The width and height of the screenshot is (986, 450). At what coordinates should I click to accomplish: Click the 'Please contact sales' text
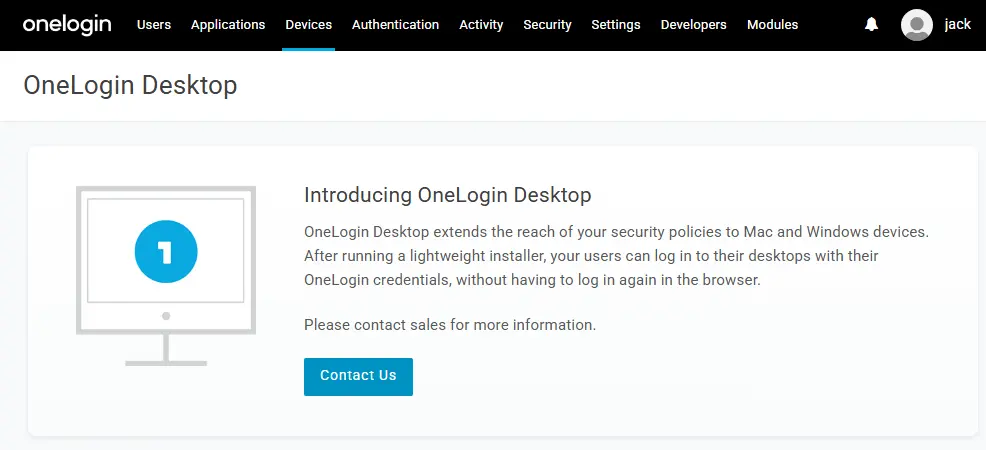point(450,325)
